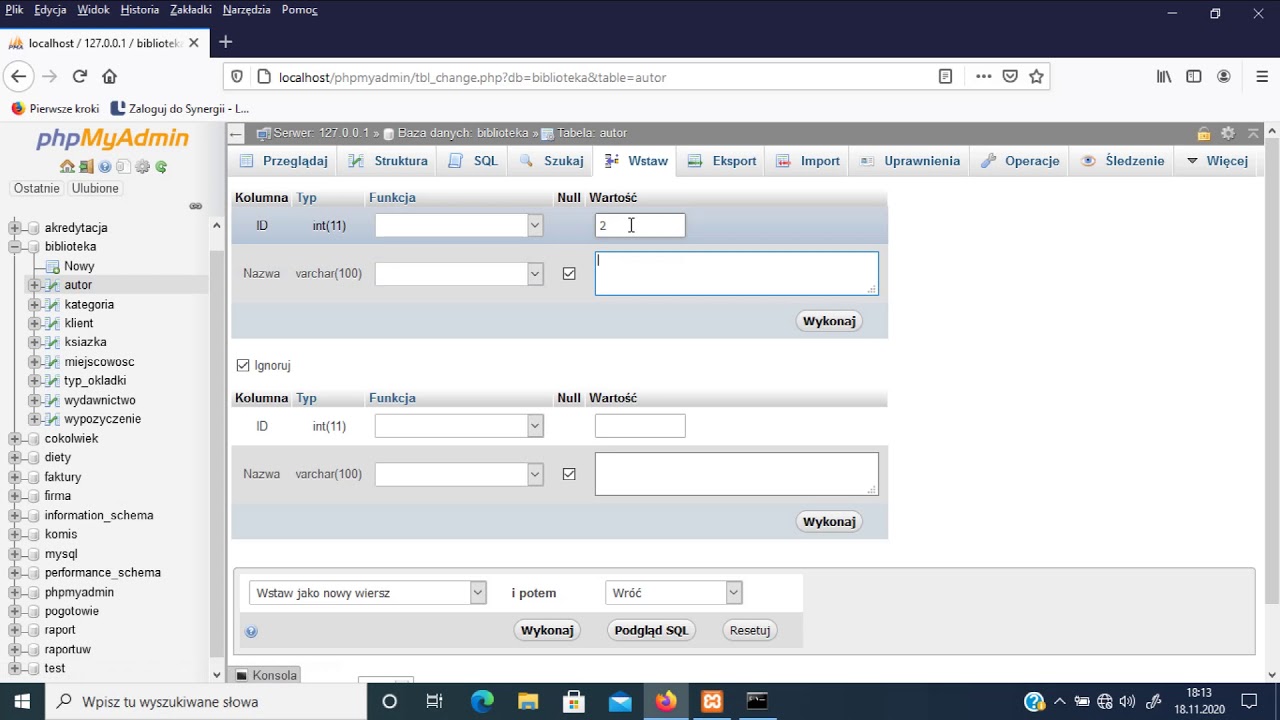The width and height of the screenshot is (1280, 720).
Task: Open the SQL tab
Action: click(x=474, y=160)
